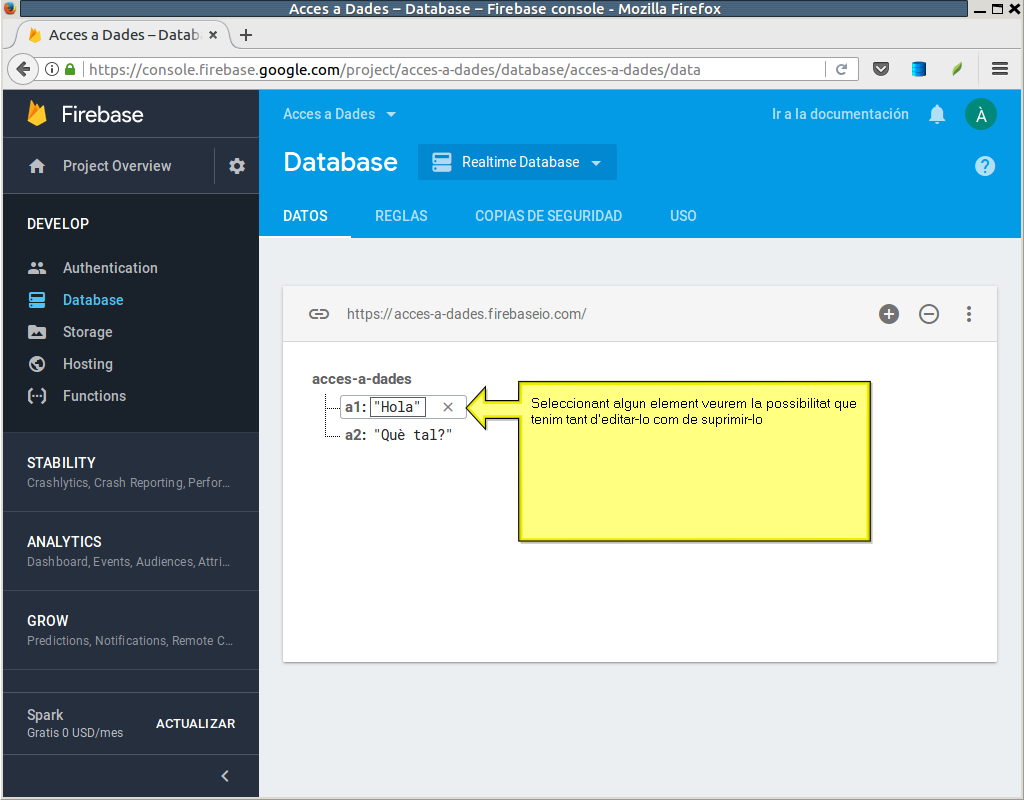Select the a2 "Què tal?" node

[x=398, y=435]
